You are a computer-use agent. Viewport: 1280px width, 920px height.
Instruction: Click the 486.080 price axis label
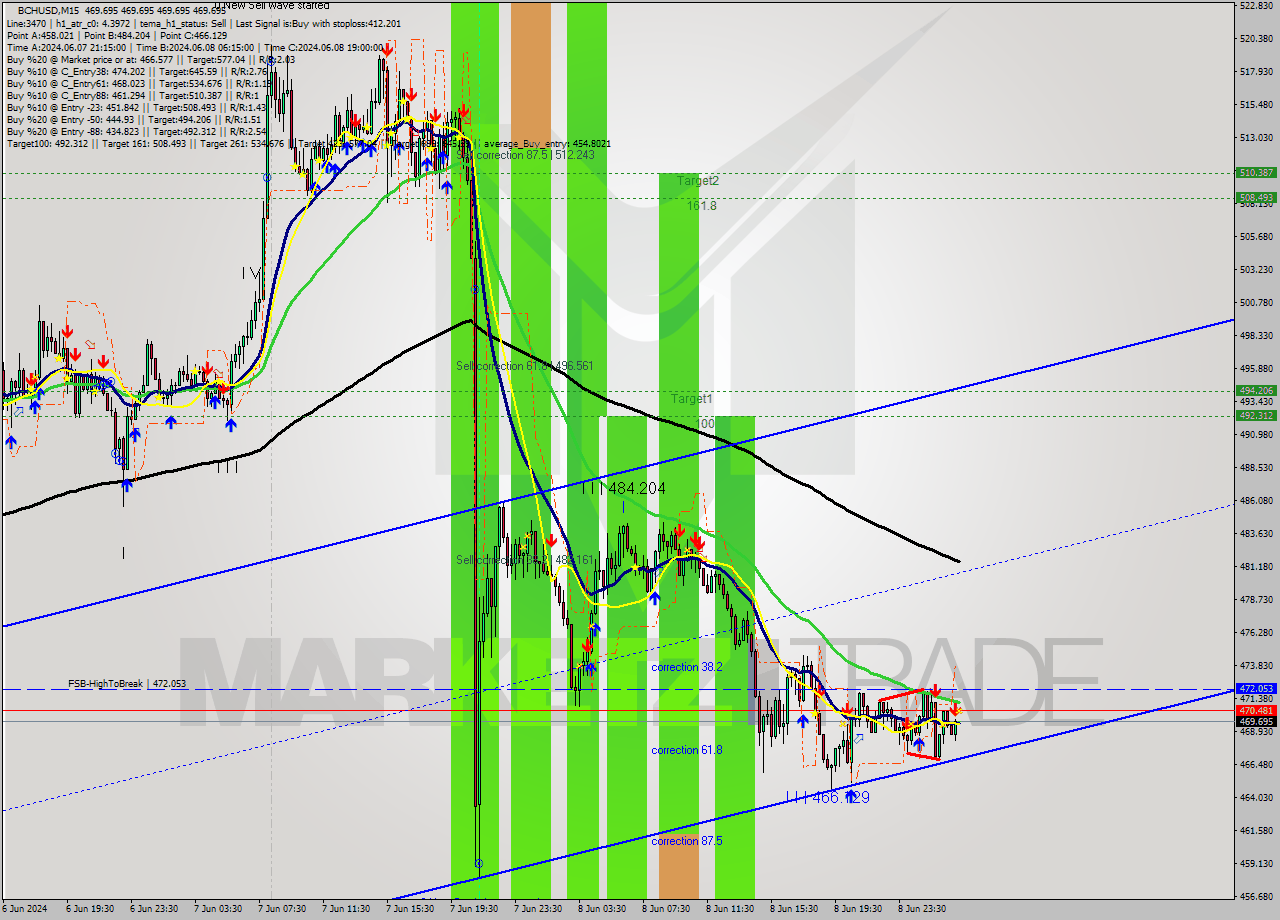coord(1256,501)
